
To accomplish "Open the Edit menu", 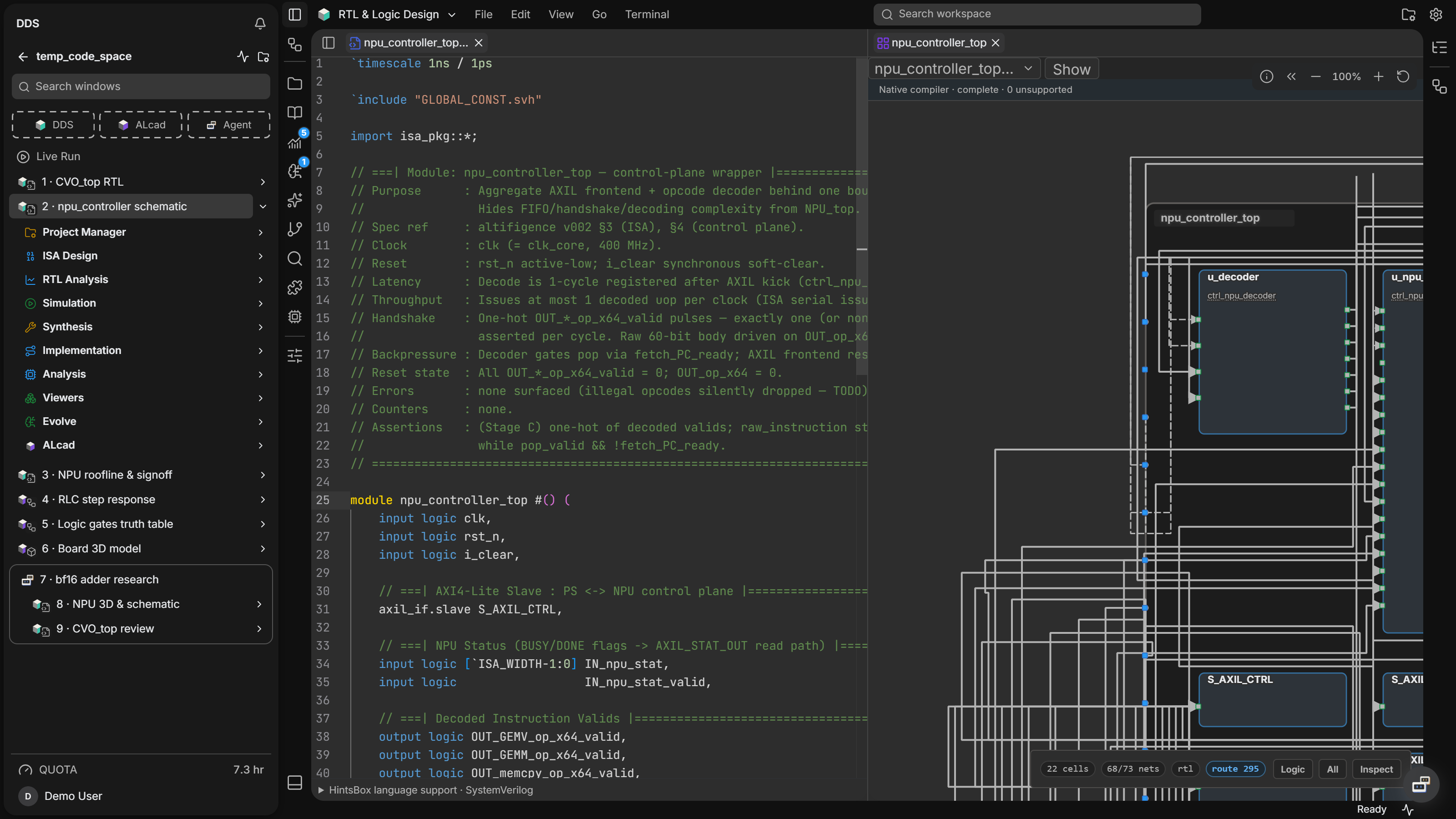I will [x=520, y=14].
